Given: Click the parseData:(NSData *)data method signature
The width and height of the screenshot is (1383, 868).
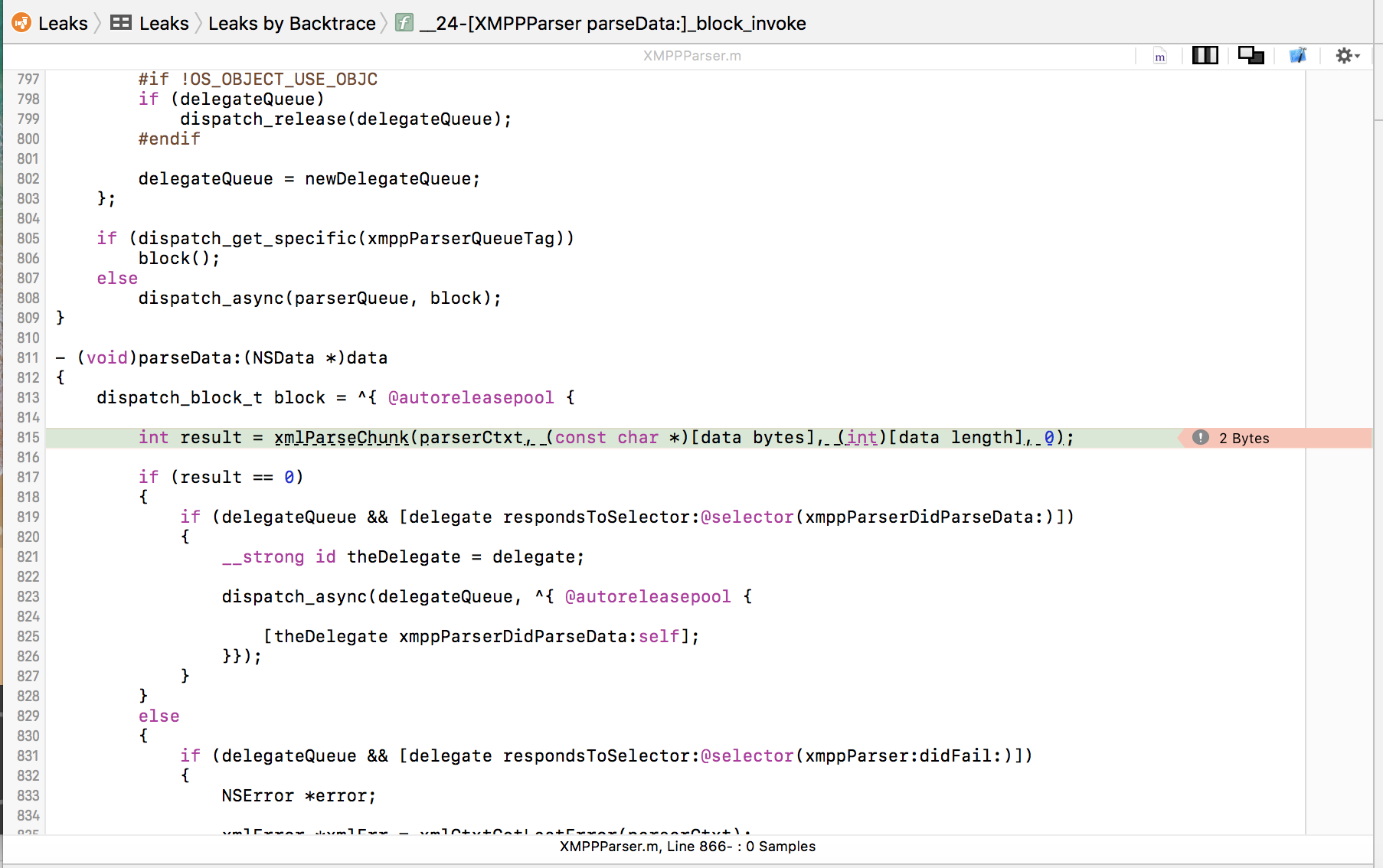Looking at the screenshot, I should 221,358.
